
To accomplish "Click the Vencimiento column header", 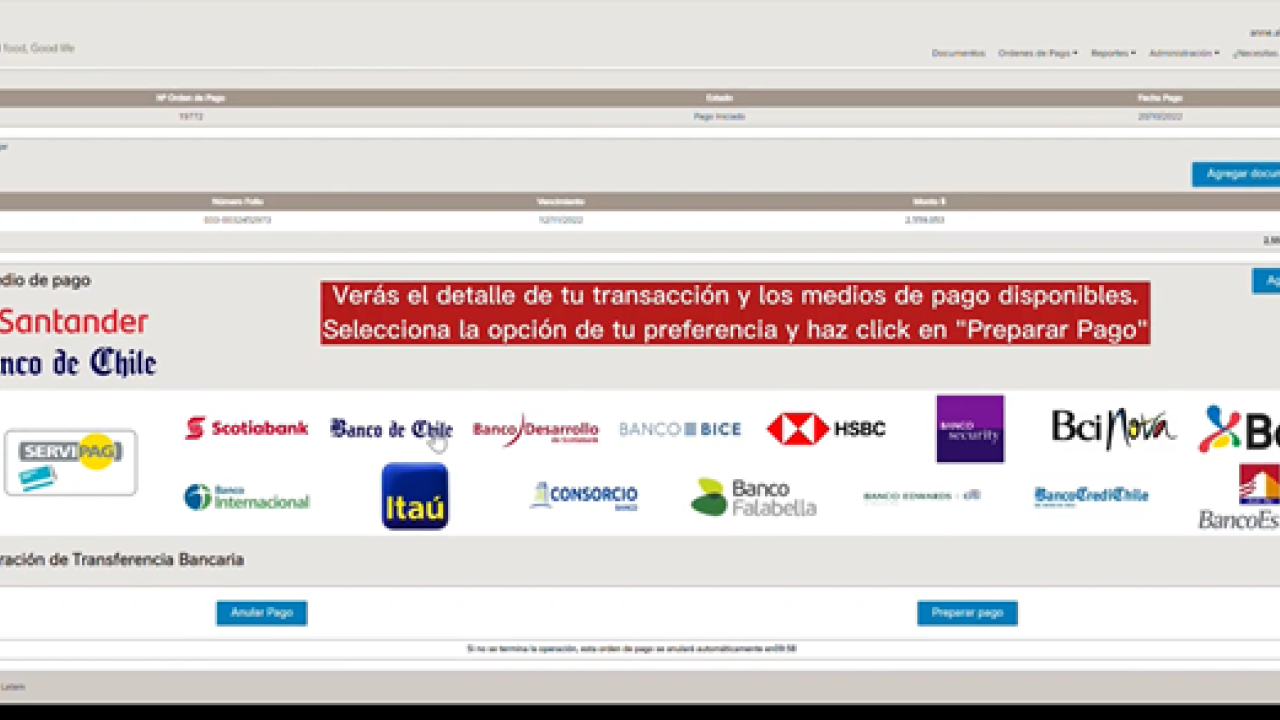I will [x=560, y=201].
